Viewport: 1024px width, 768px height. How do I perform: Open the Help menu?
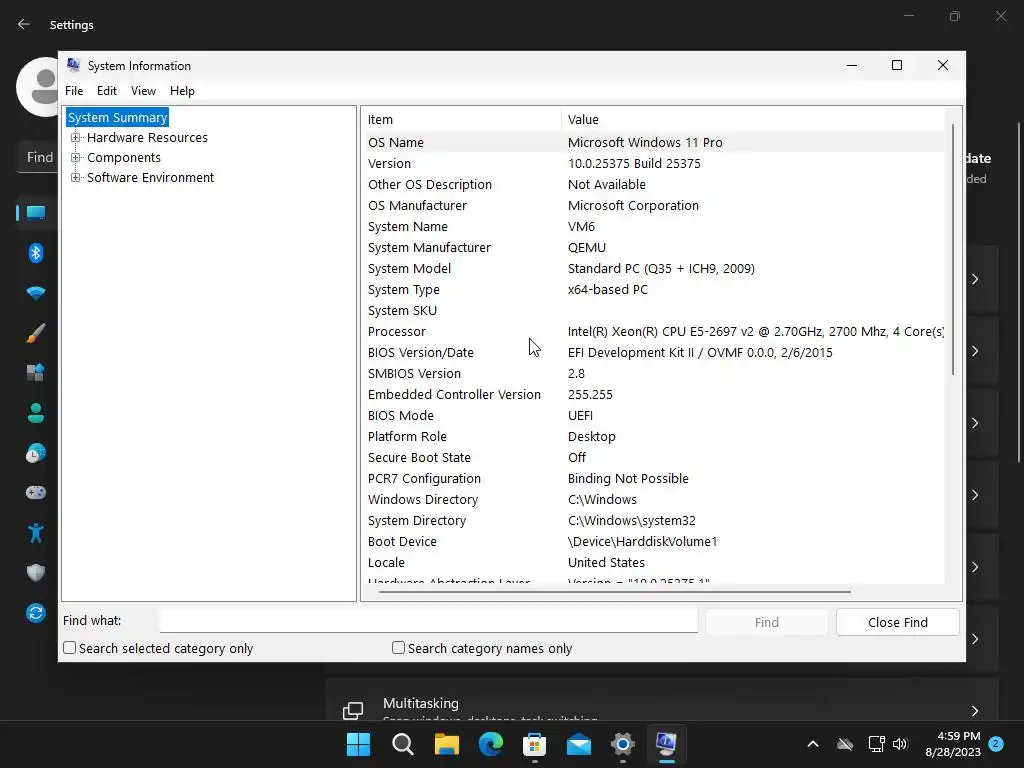tap(182, 91)
